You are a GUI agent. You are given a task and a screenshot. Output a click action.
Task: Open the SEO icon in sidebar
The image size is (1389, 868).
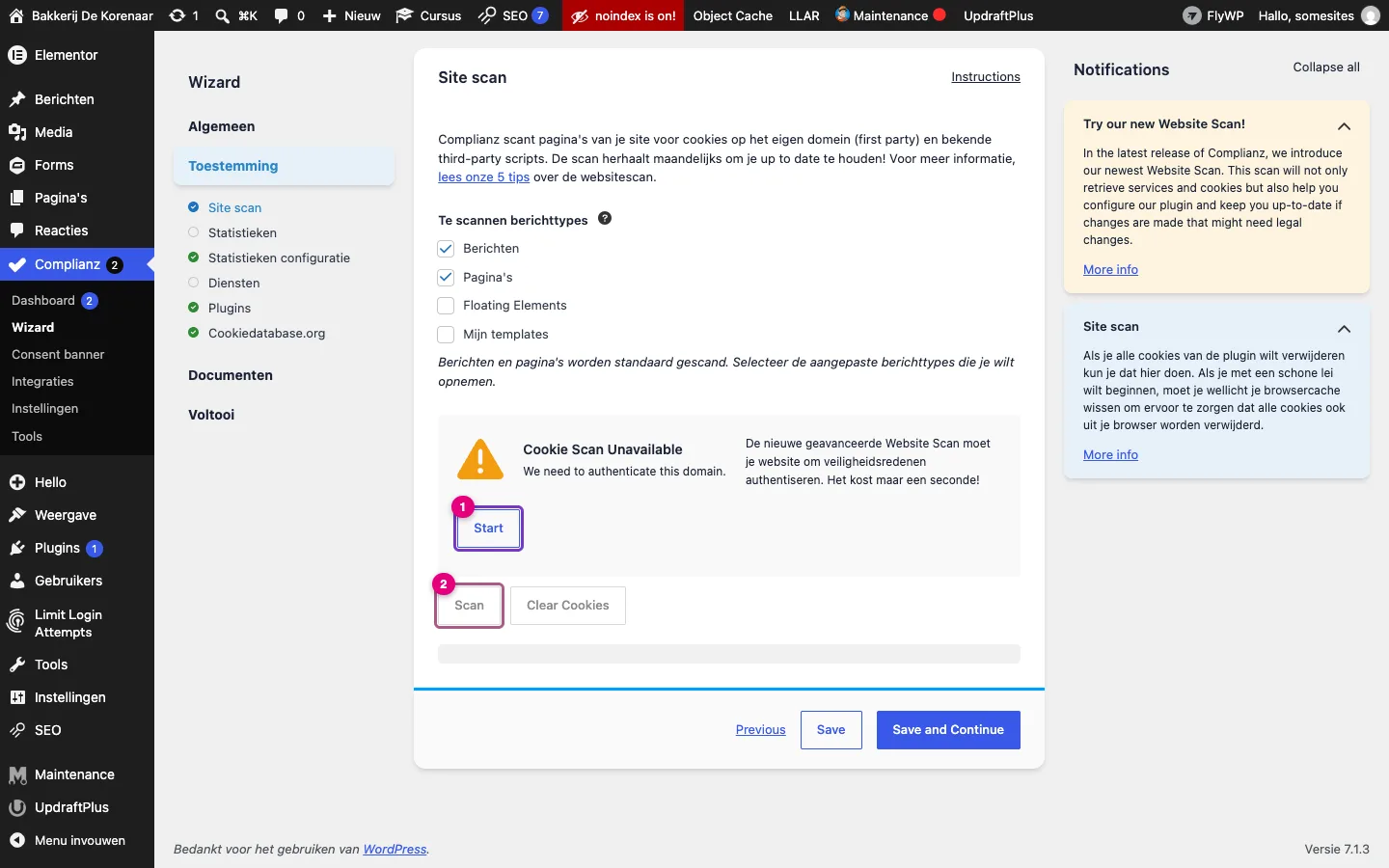[17, 730]
